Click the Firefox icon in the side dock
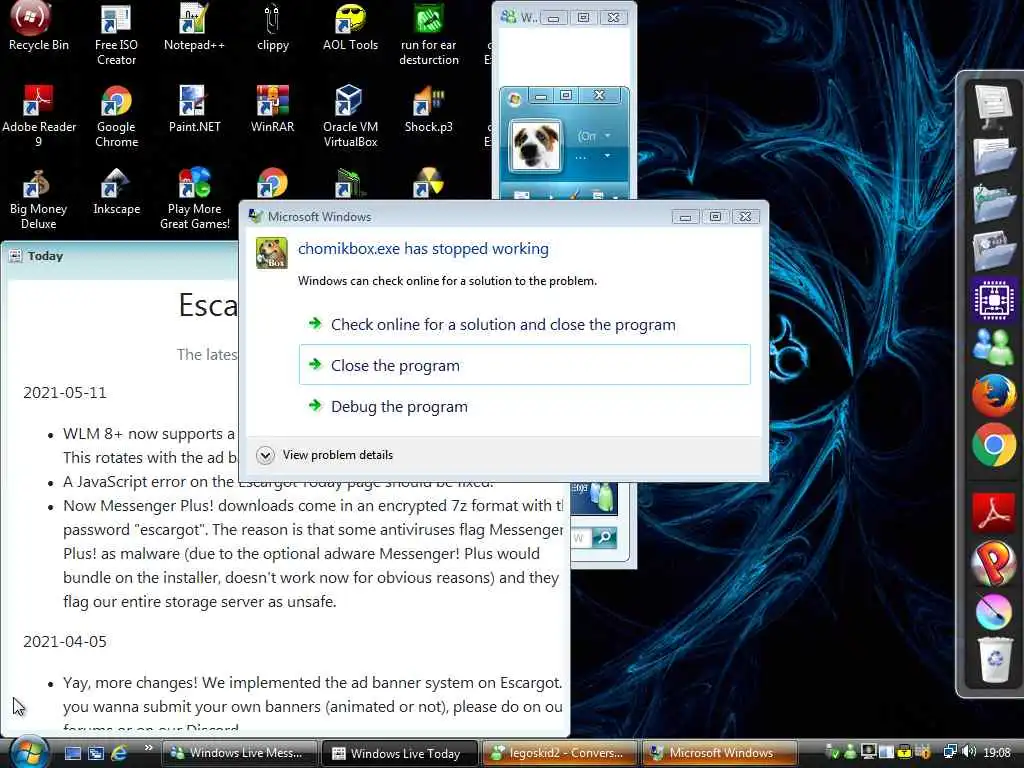The width and height of the screenshot is (1024, 768). [x=993, y=394]
